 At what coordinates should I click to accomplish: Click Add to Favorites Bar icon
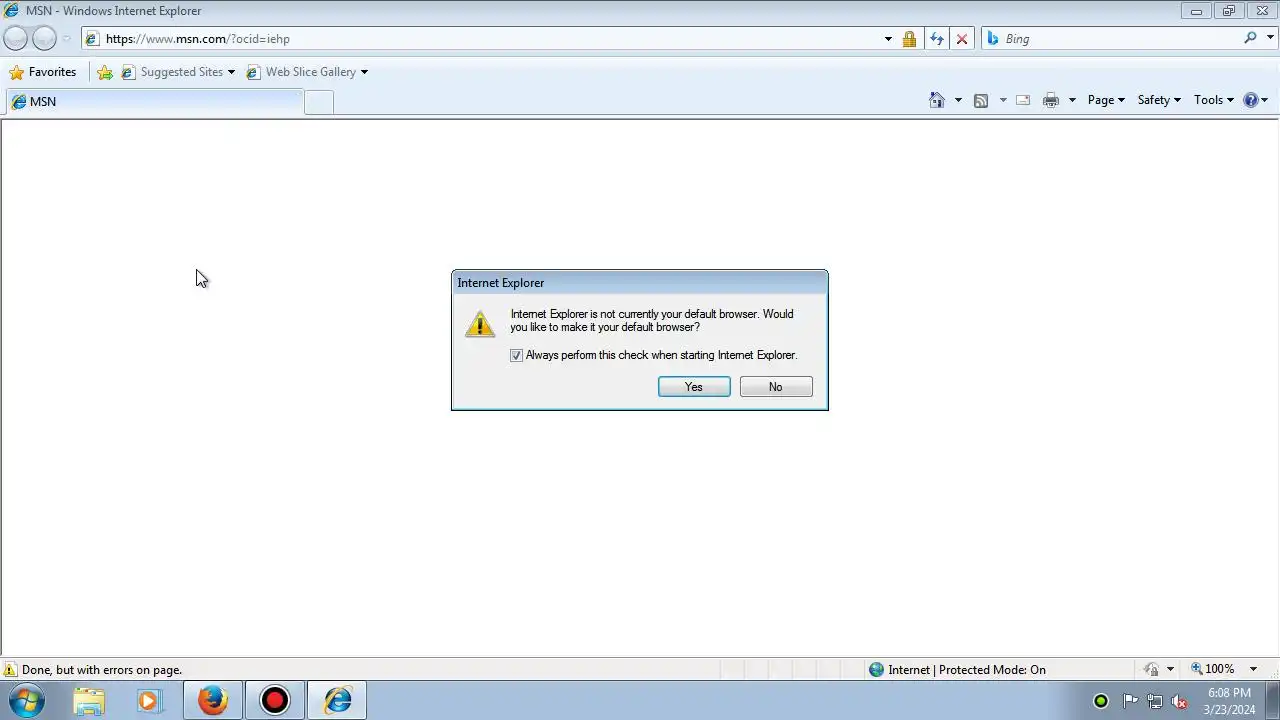click(x=105, y=72)
